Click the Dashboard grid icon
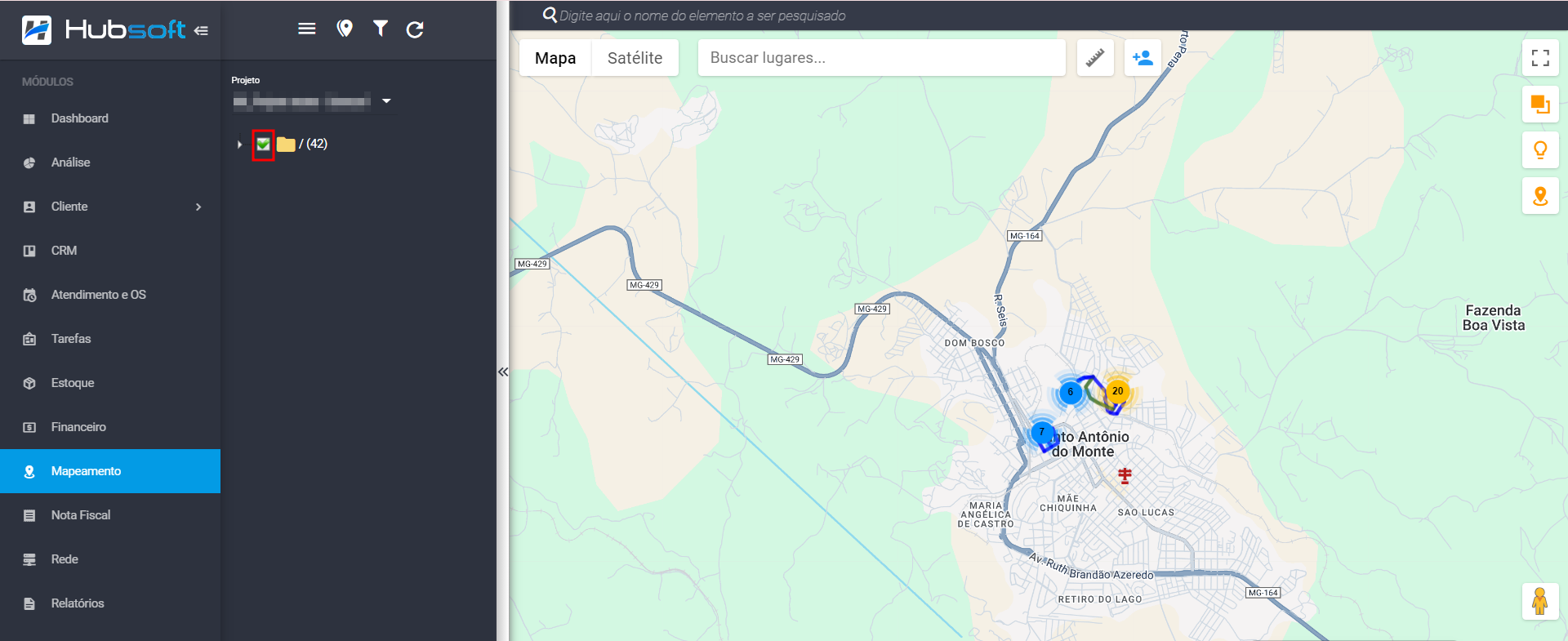 pyautogui.click(x=29, y=119)
